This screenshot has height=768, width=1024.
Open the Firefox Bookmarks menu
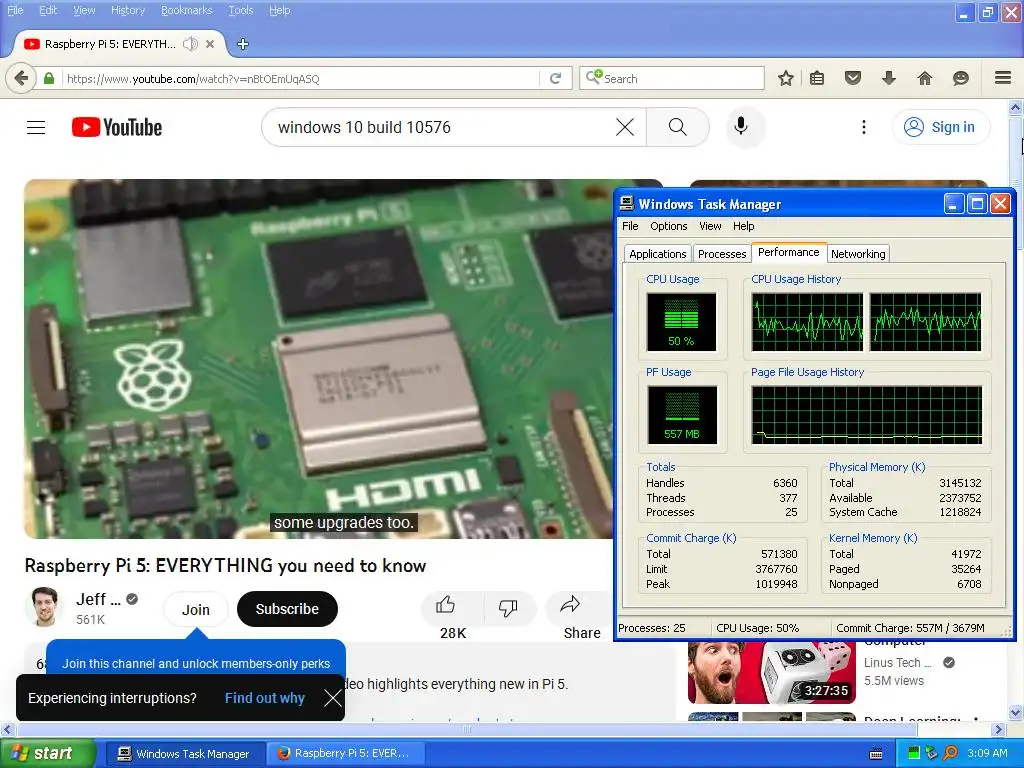[186, 10]
